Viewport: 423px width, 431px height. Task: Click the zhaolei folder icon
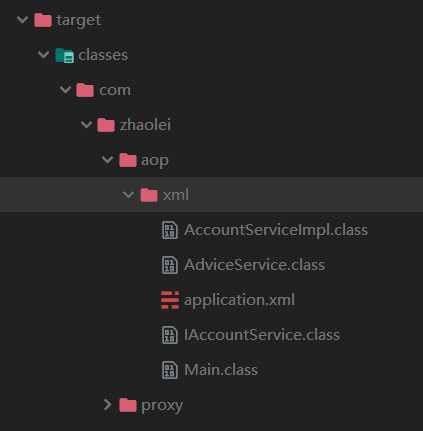pos(106,125)
